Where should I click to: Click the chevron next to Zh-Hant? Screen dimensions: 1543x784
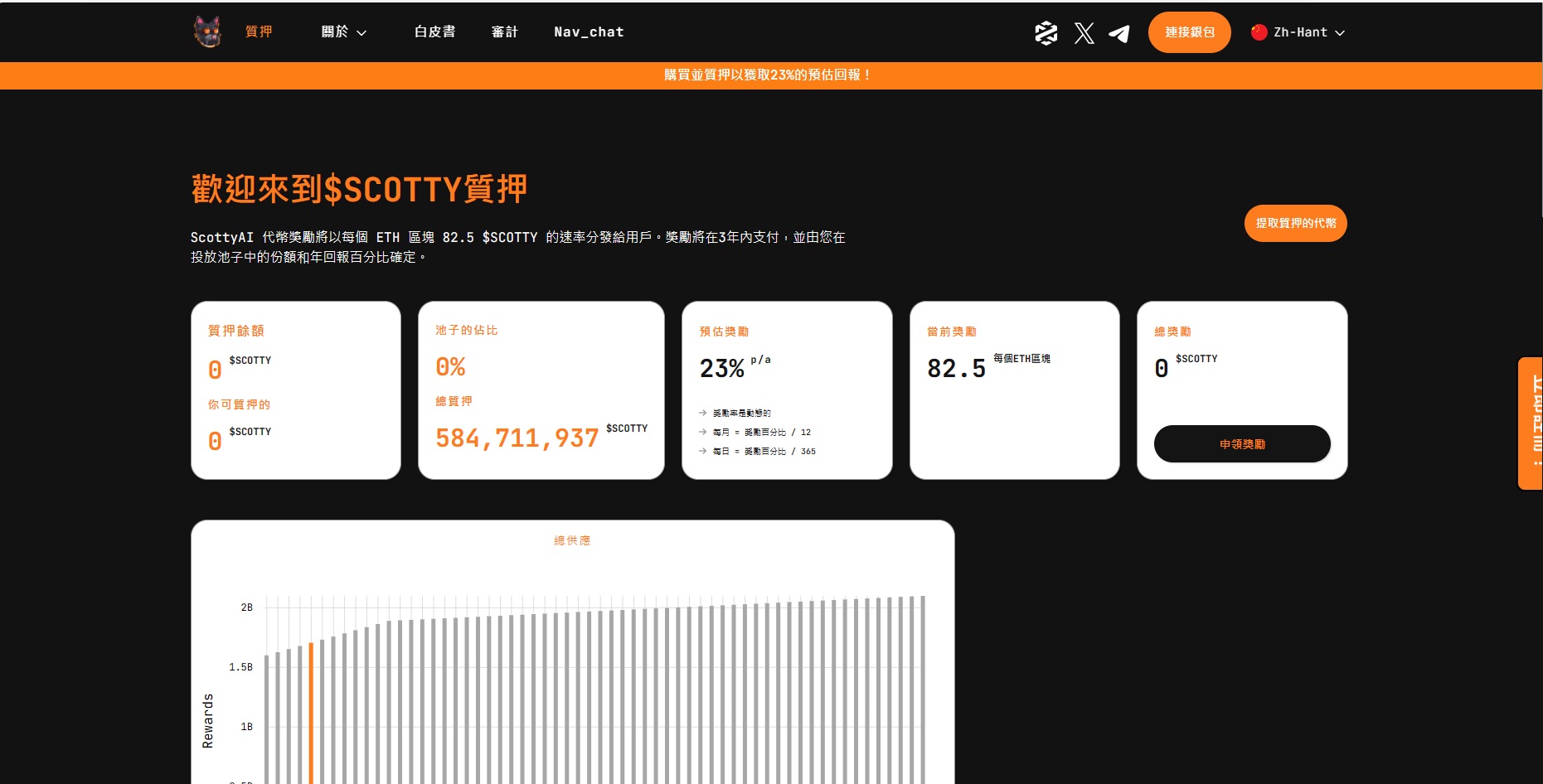point(1340,33)
